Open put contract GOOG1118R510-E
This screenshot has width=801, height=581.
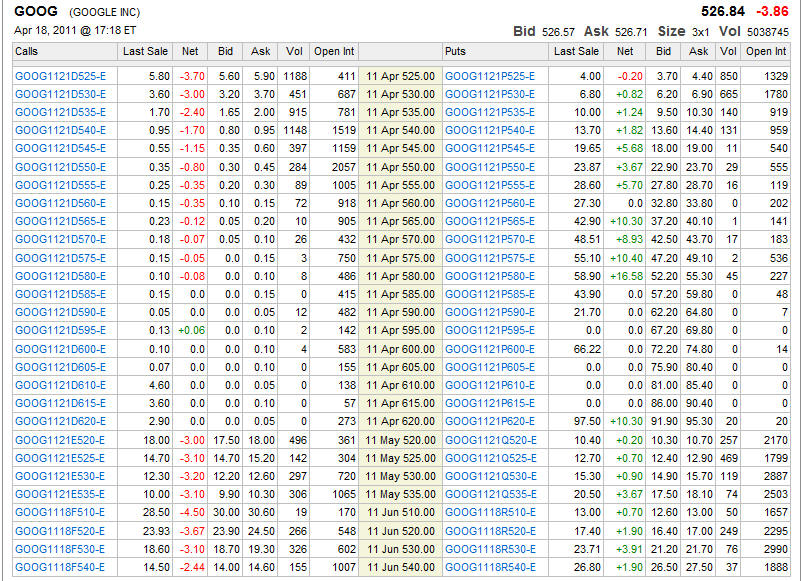(490, 513)
